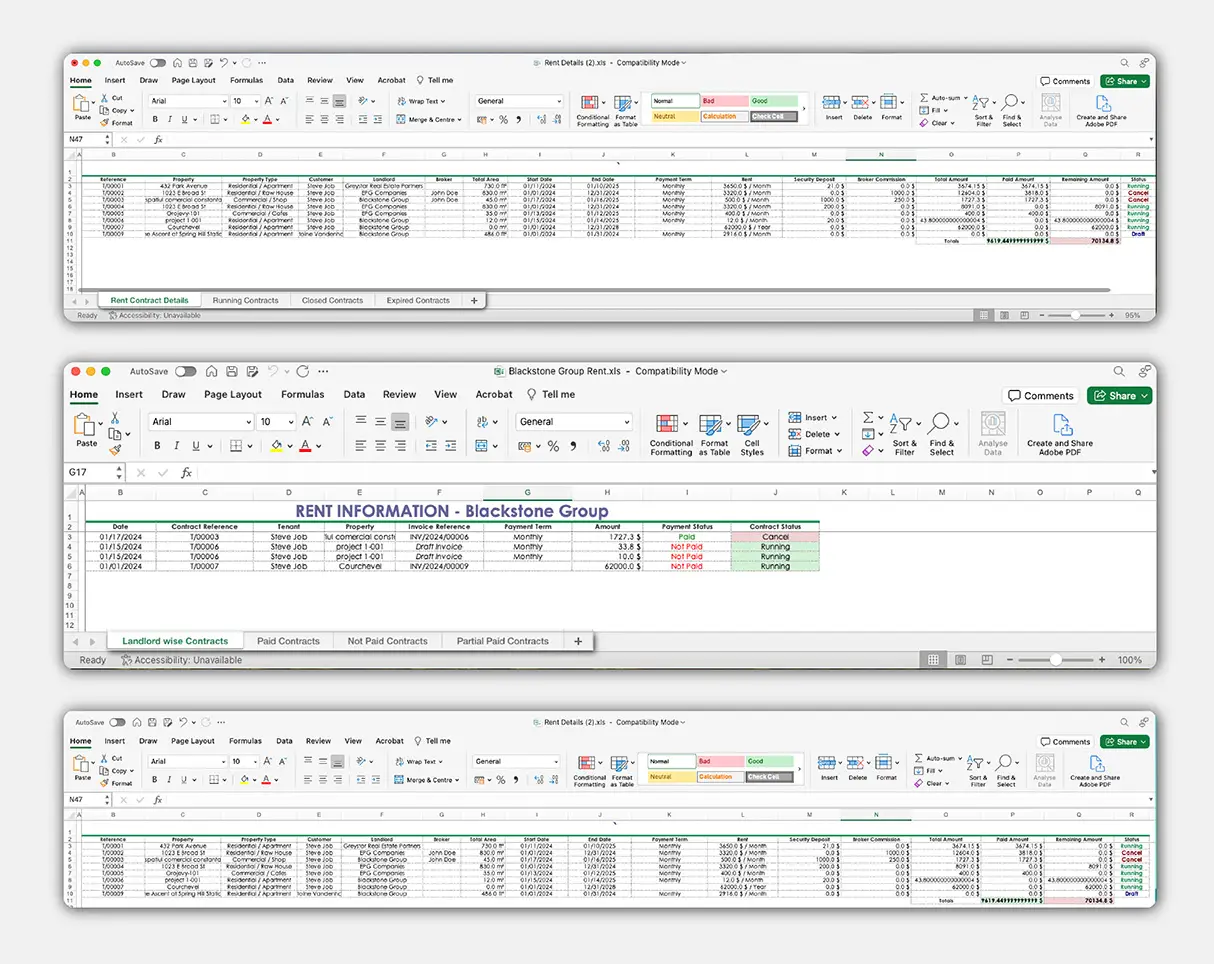Click Find & Select in Blackstone Group Rent window
The image size is (1214, 964).
tap(941, 432)
